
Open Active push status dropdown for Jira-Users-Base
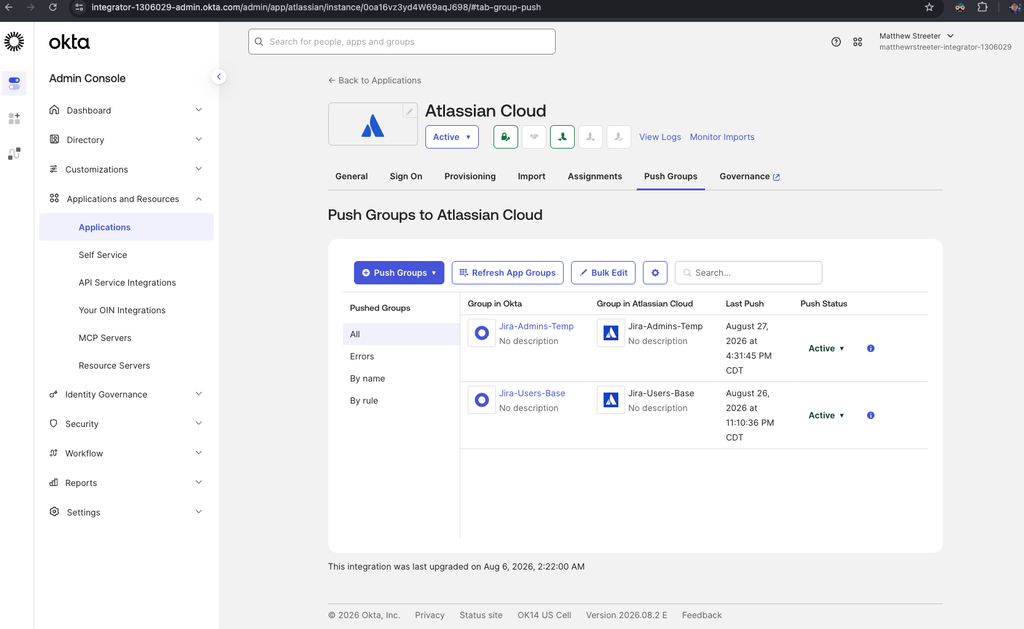pyautogui.click(x=826, y=415)
